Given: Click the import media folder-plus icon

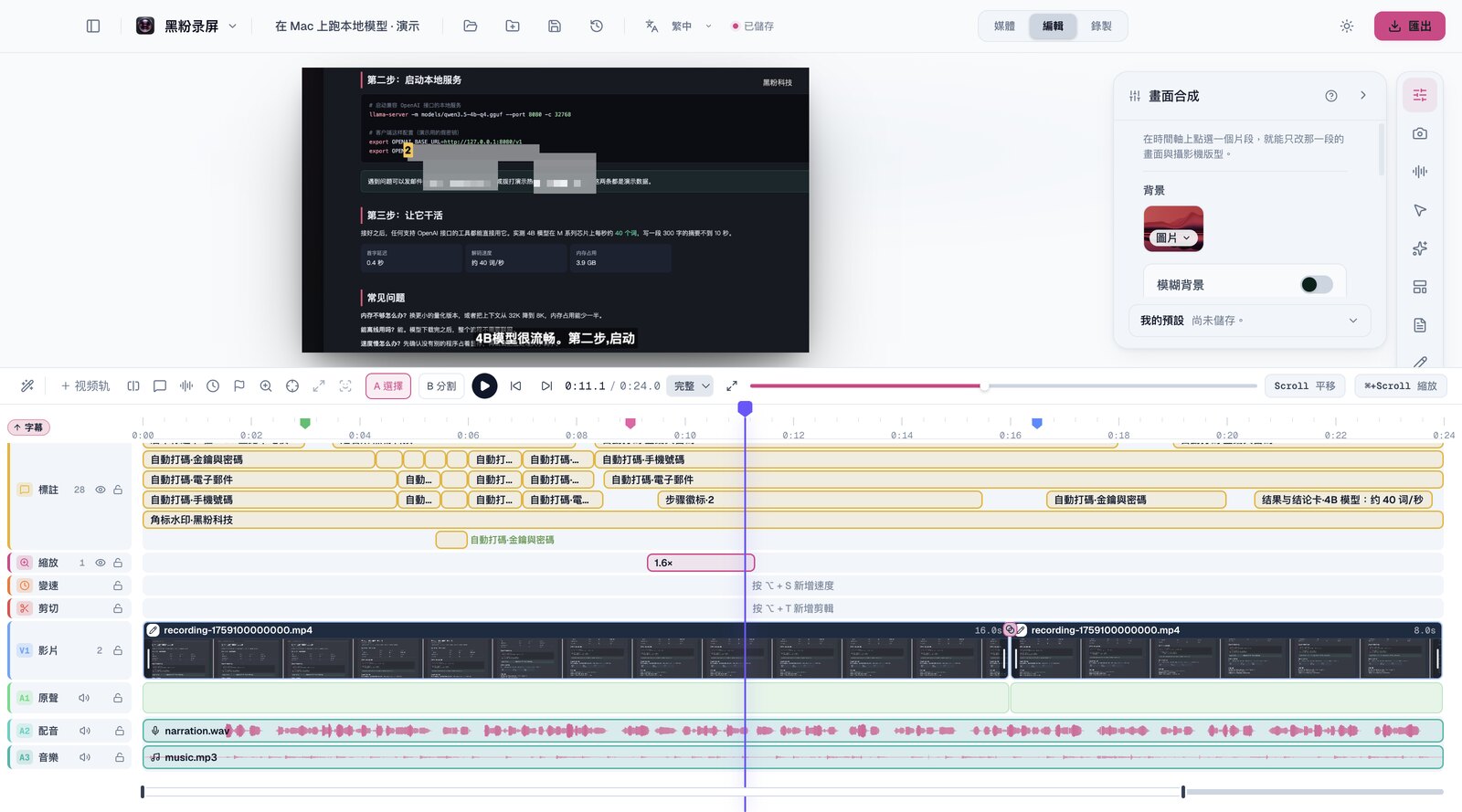Looking at the screenshot, I should 513,26.
